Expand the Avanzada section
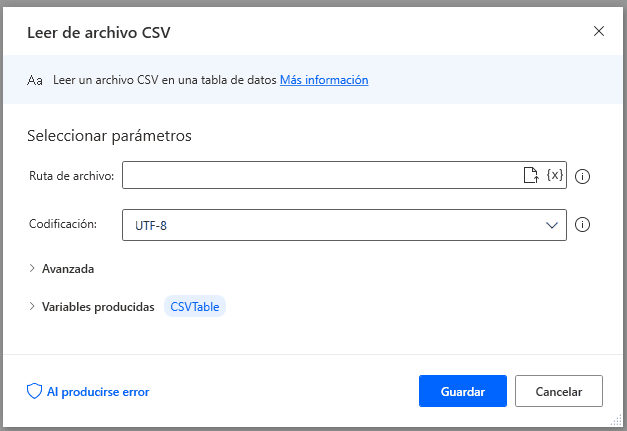The height and width of the screenshot is (431, 627). pyautogui.click(x=62, y=269)
